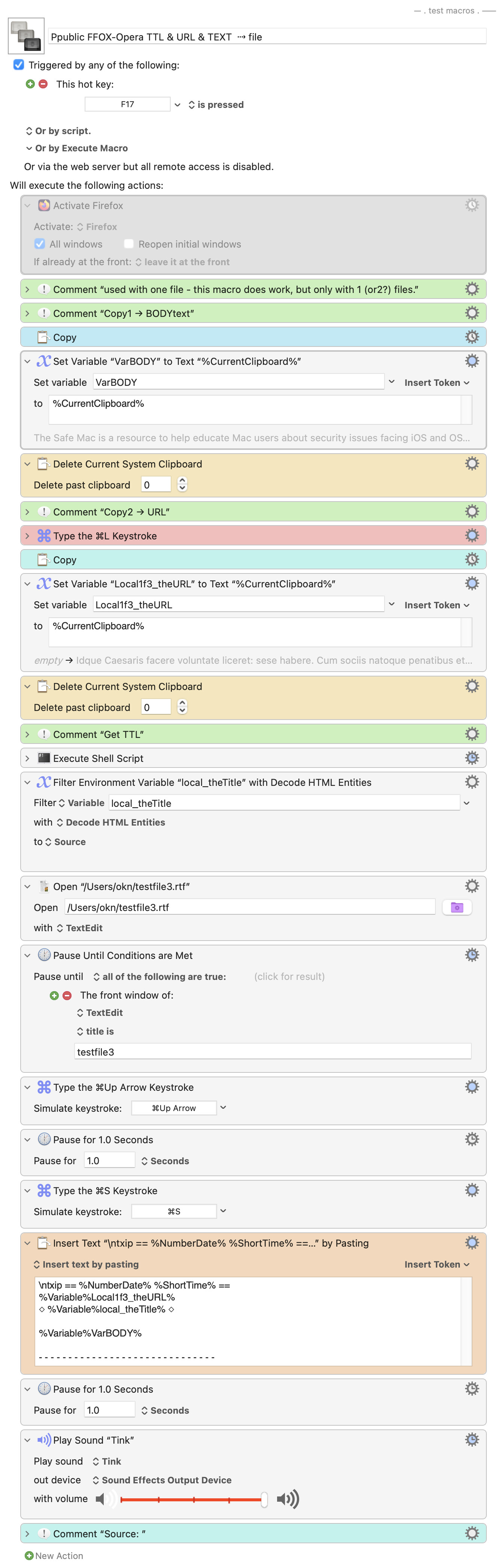Viewport: 504px width, 1568px height.
Task: Toggle the All windows checkbox
Action: coord(40,243)
